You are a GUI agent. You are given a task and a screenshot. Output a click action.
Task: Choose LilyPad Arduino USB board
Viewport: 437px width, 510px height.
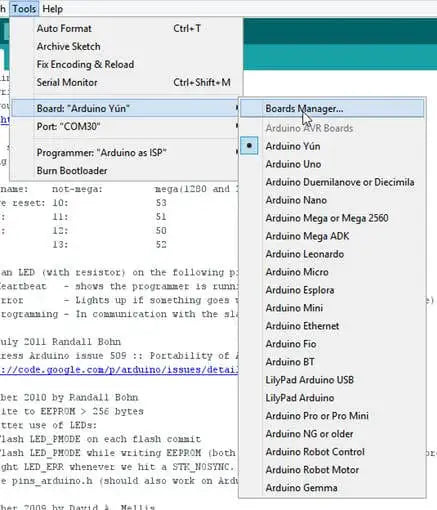(x=332, y=380)
